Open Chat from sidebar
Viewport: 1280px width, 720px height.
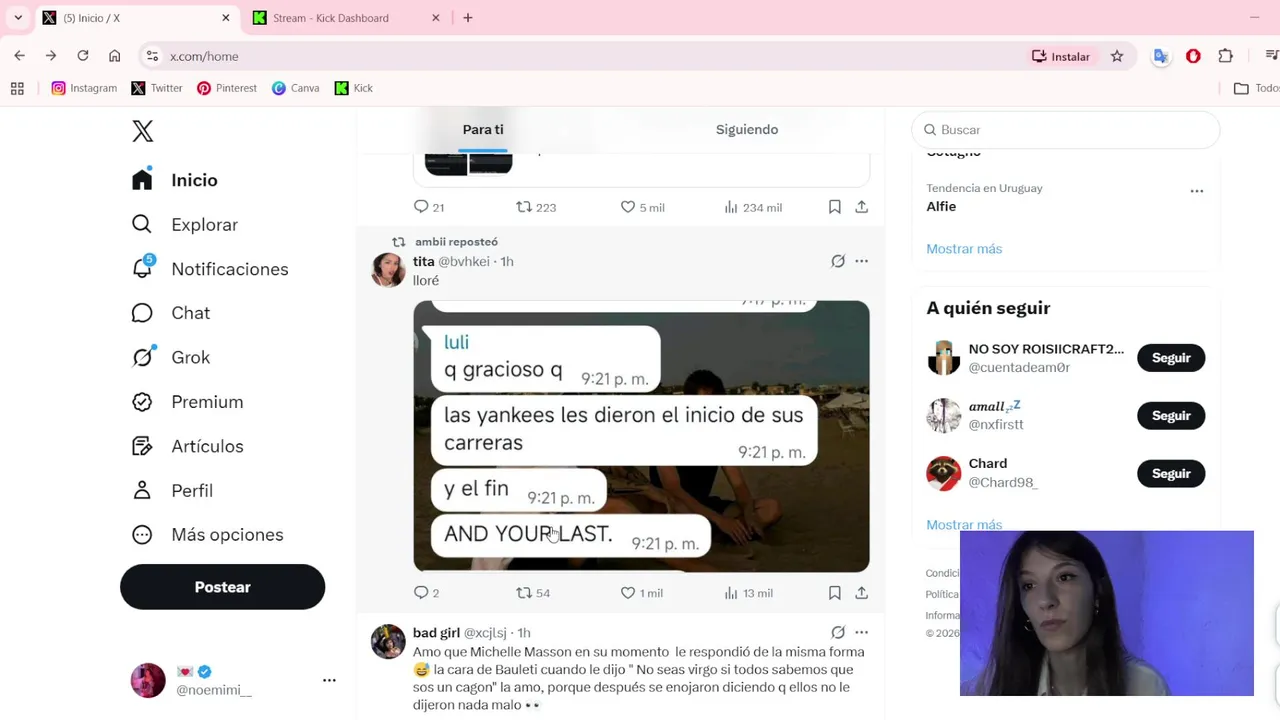pyautogui.click(x=171, y=313)
